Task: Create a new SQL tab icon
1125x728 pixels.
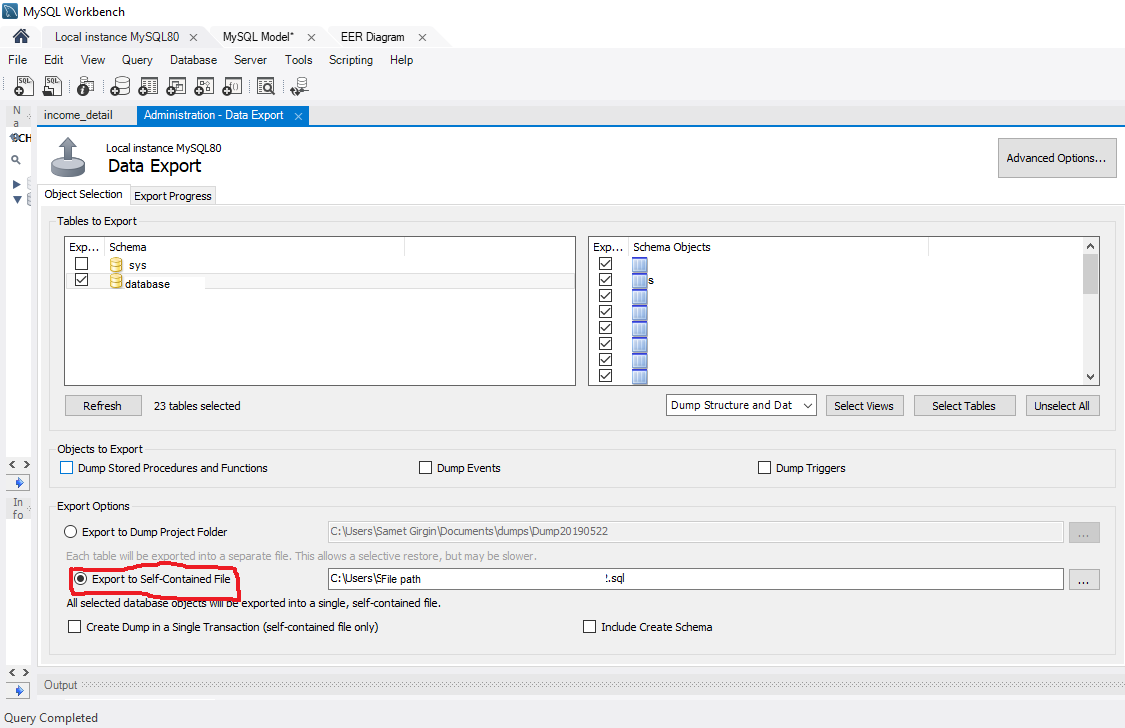Action: click(24, 86)
